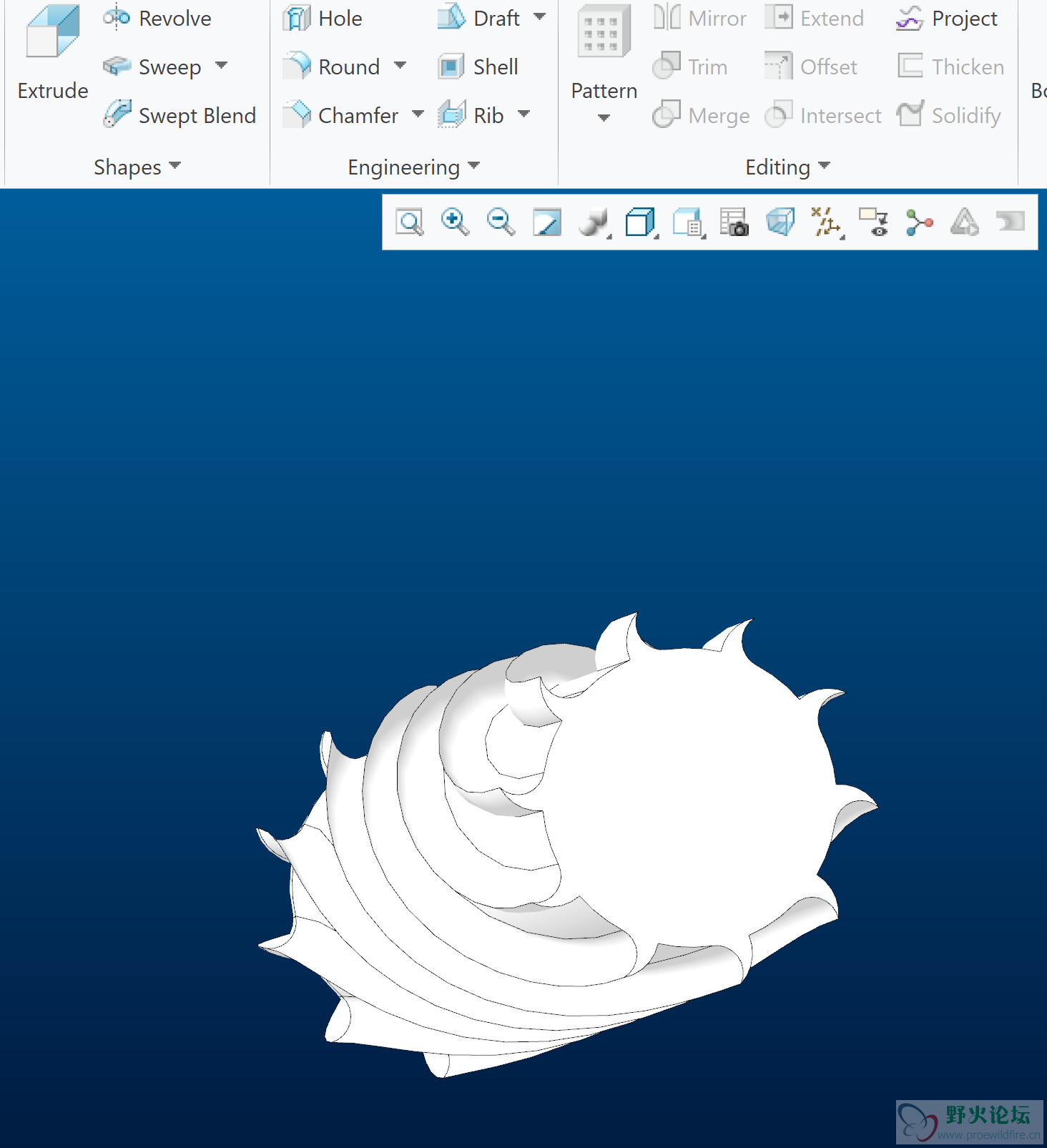Click the triangle simulation icon in graphics toolbar

[965, 222]
